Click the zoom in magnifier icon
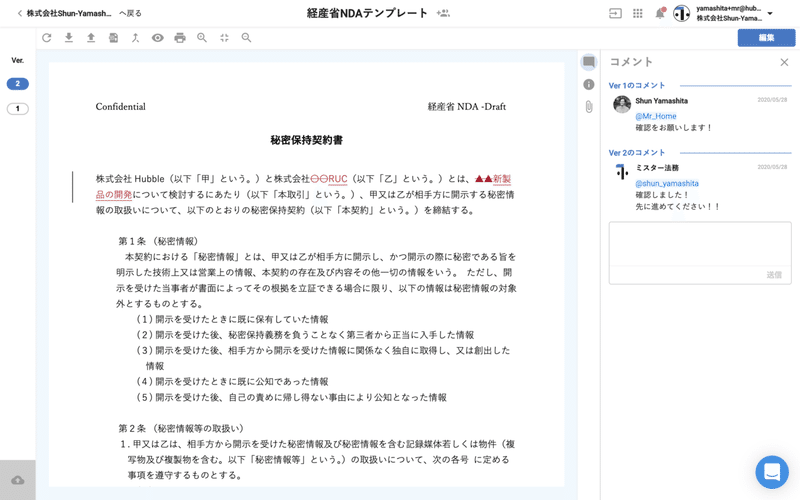 pyautogui.click(x=202, y=38)
